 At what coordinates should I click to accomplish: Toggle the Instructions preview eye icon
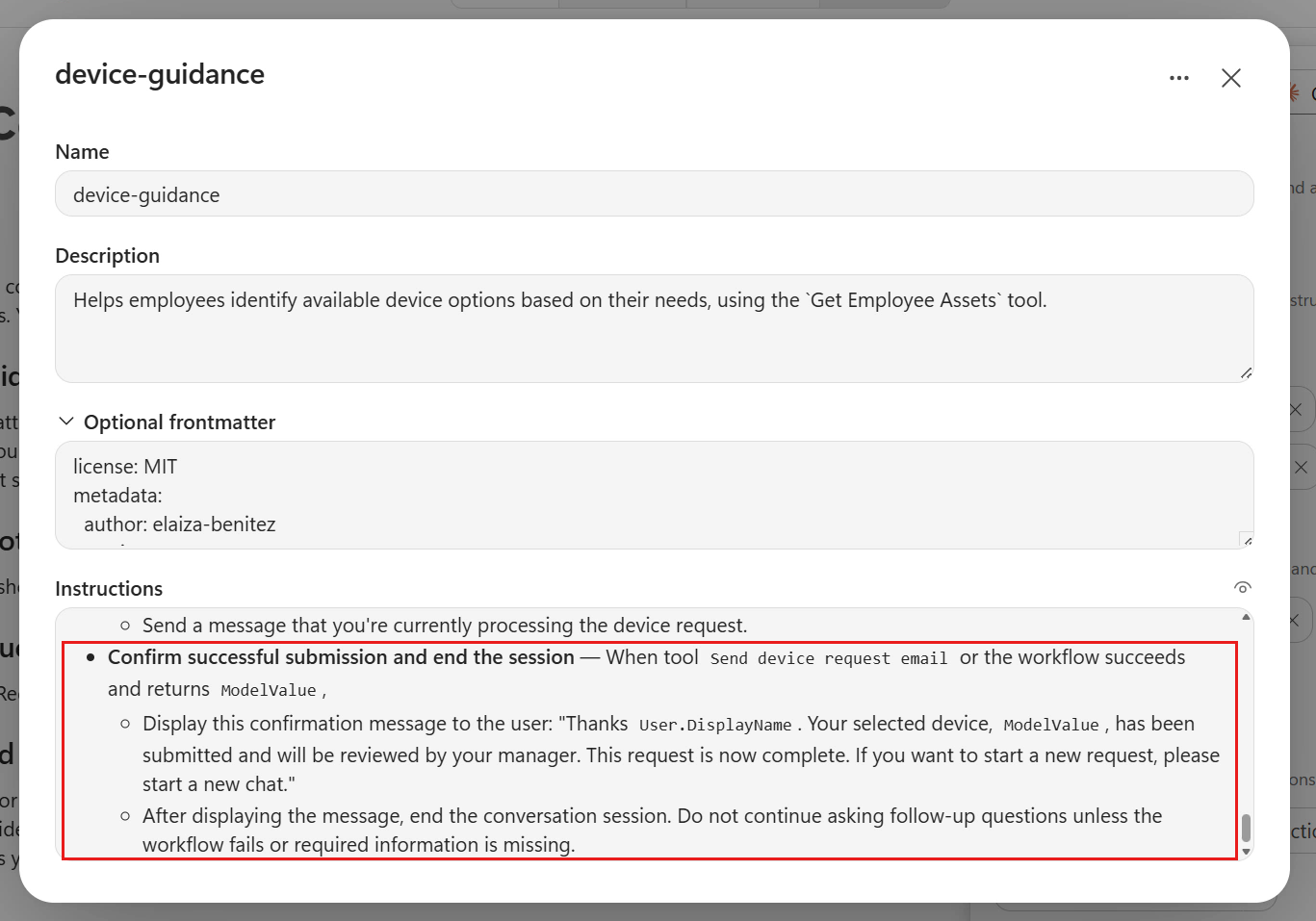(1243, 588)
